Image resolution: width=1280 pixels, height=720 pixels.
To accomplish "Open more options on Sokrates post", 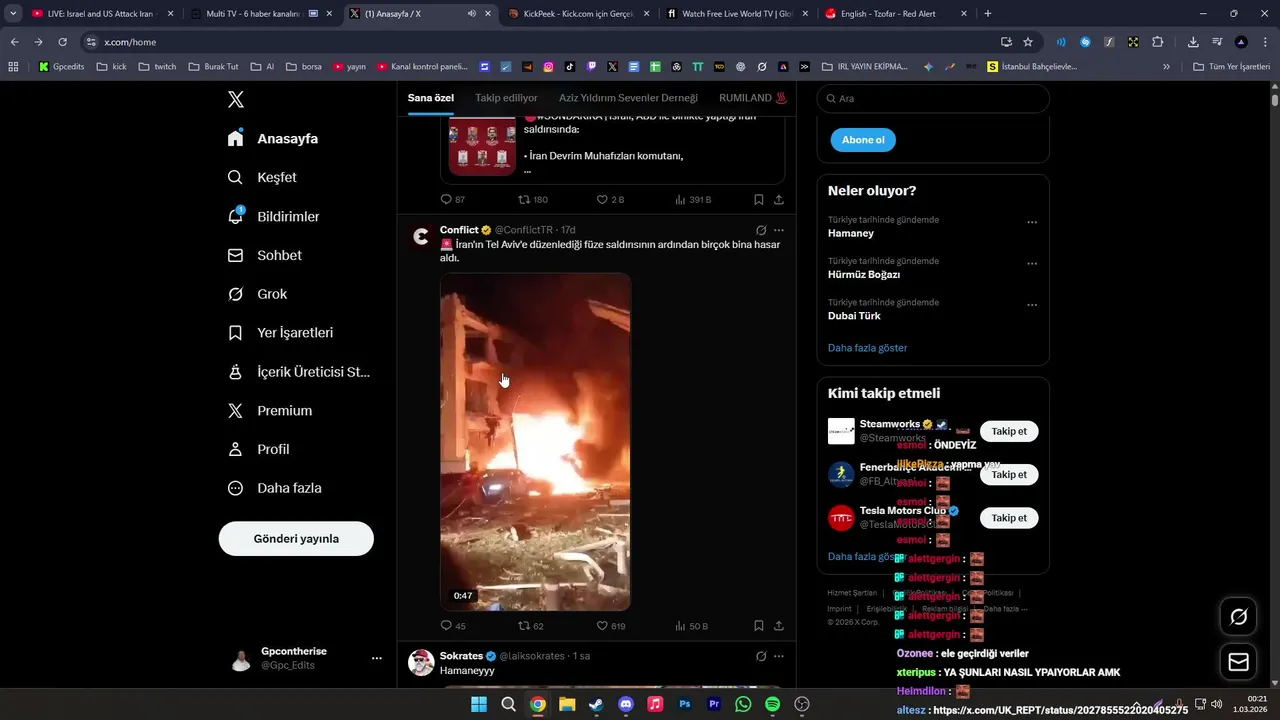I will pos(779,656).
